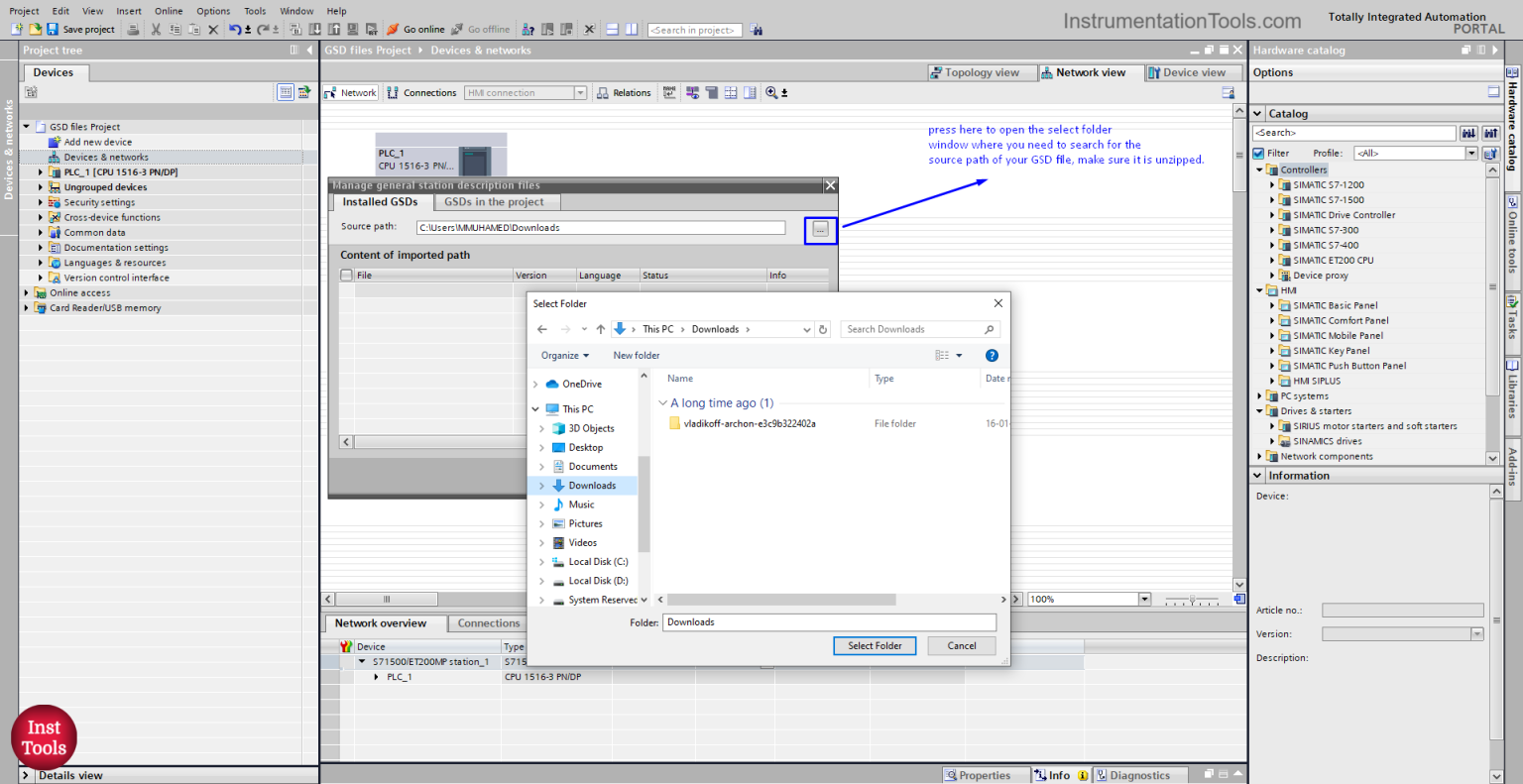Click the Go online toolbar icon

394,30
